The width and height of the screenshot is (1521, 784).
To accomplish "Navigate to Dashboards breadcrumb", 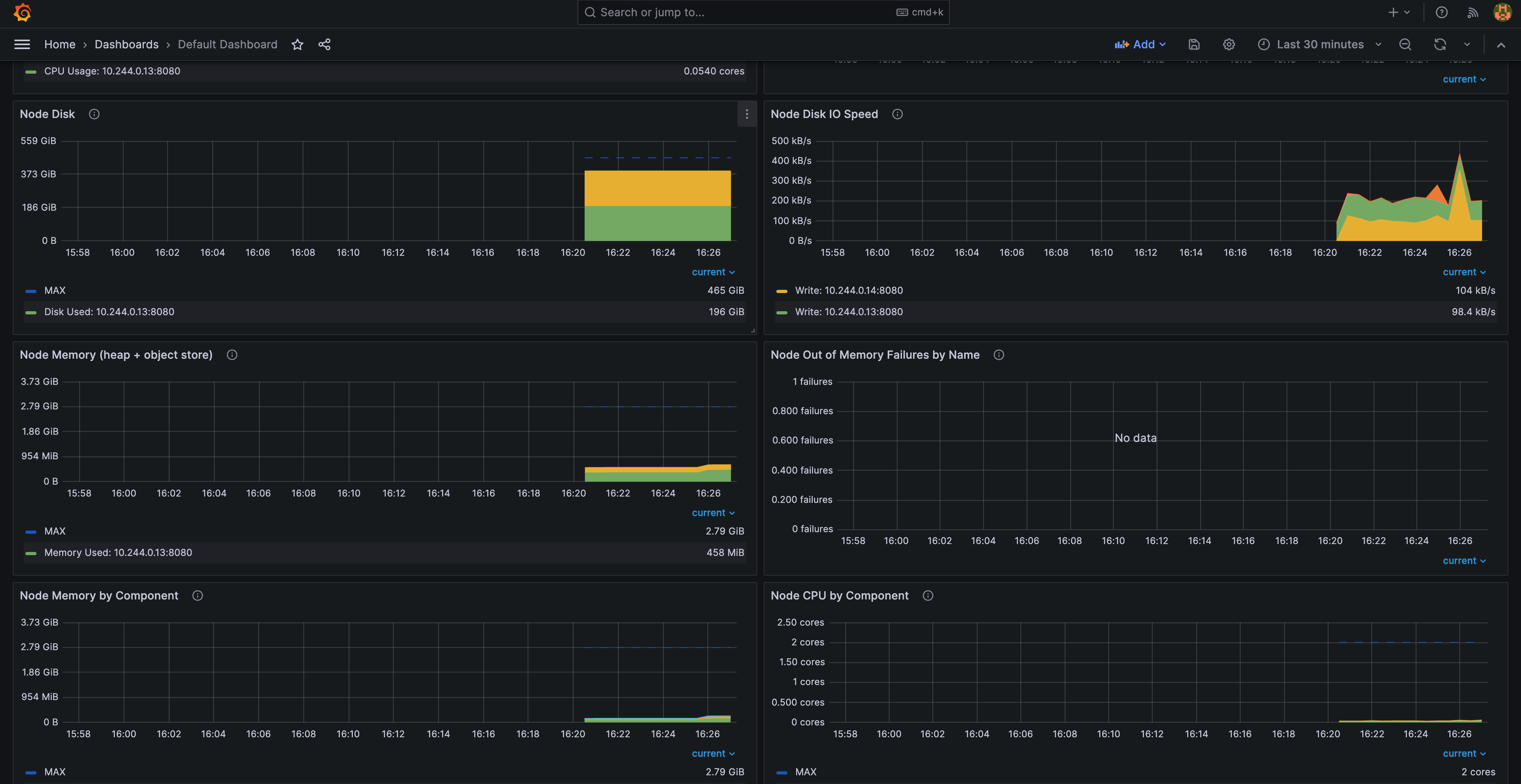I will [x=126, y=44].
